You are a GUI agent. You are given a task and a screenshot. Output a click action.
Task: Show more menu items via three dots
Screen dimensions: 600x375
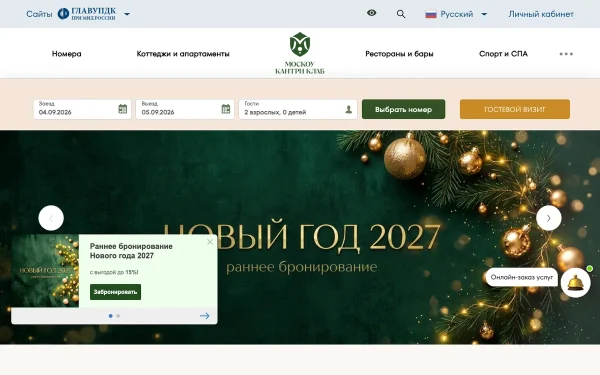click(566, 54)
